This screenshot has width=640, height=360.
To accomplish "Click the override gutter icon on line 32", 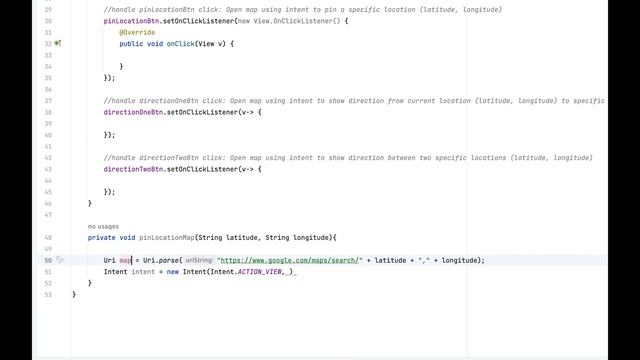I will coord(58,43).
